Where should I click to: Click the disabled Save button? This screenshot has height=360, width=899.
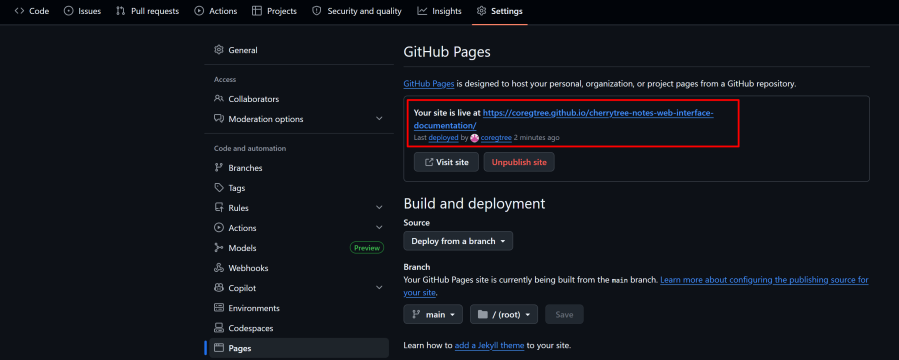(x=564, y=314)
